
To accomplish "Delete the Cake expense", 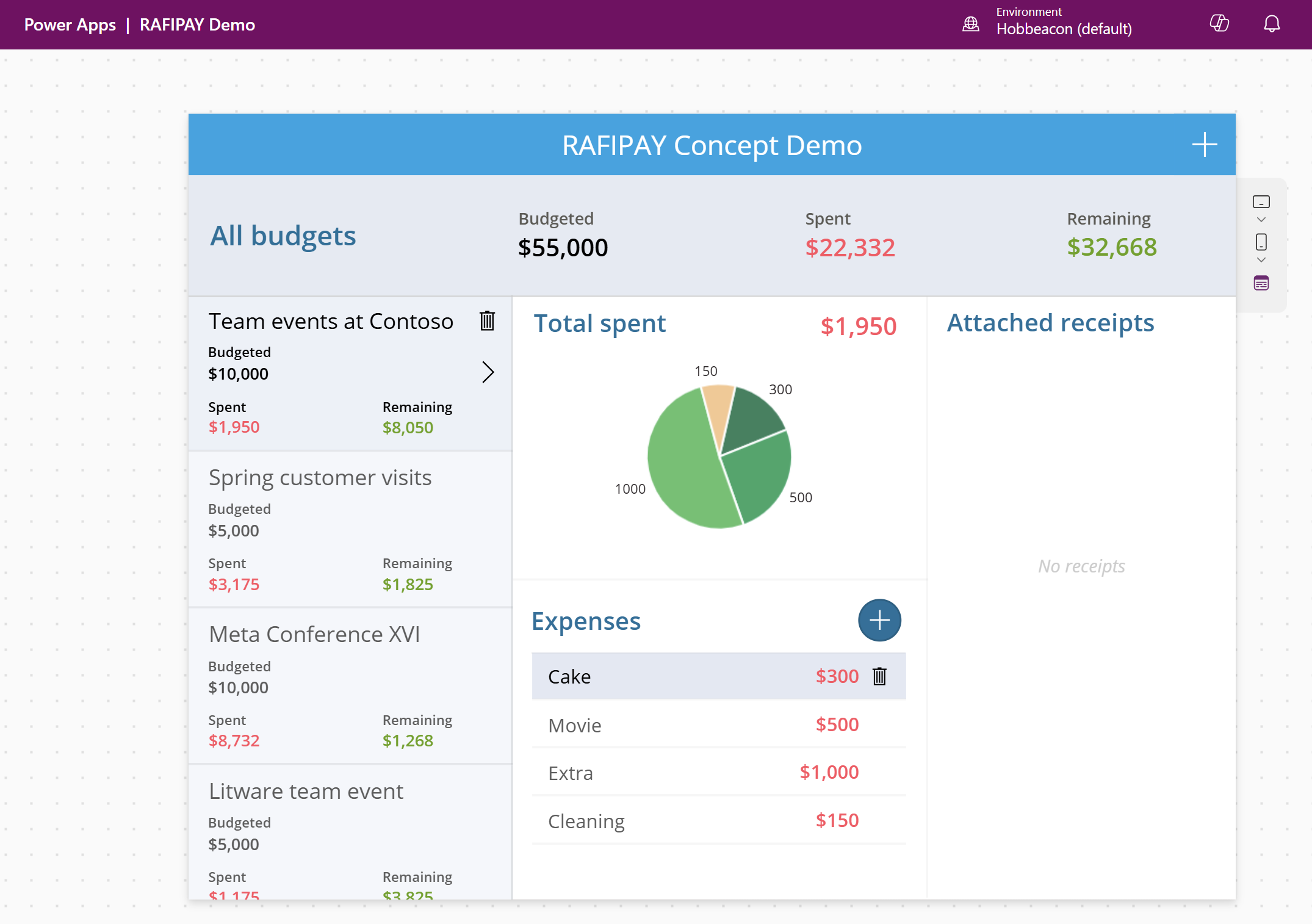I will coord(879,676).
